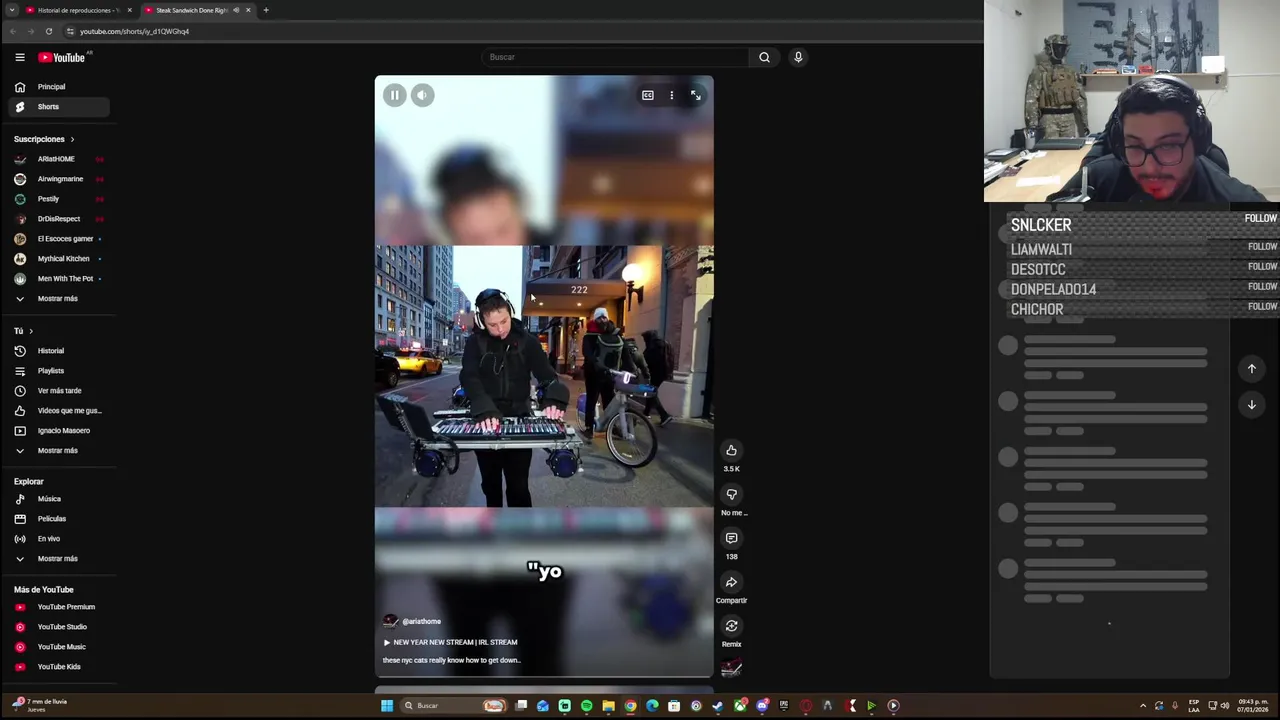The width and height of the screenshot is (1280, 720).
Task: Expand Mostrar más under Explorar
Action: pyautogui.click(x=57, y=558)
